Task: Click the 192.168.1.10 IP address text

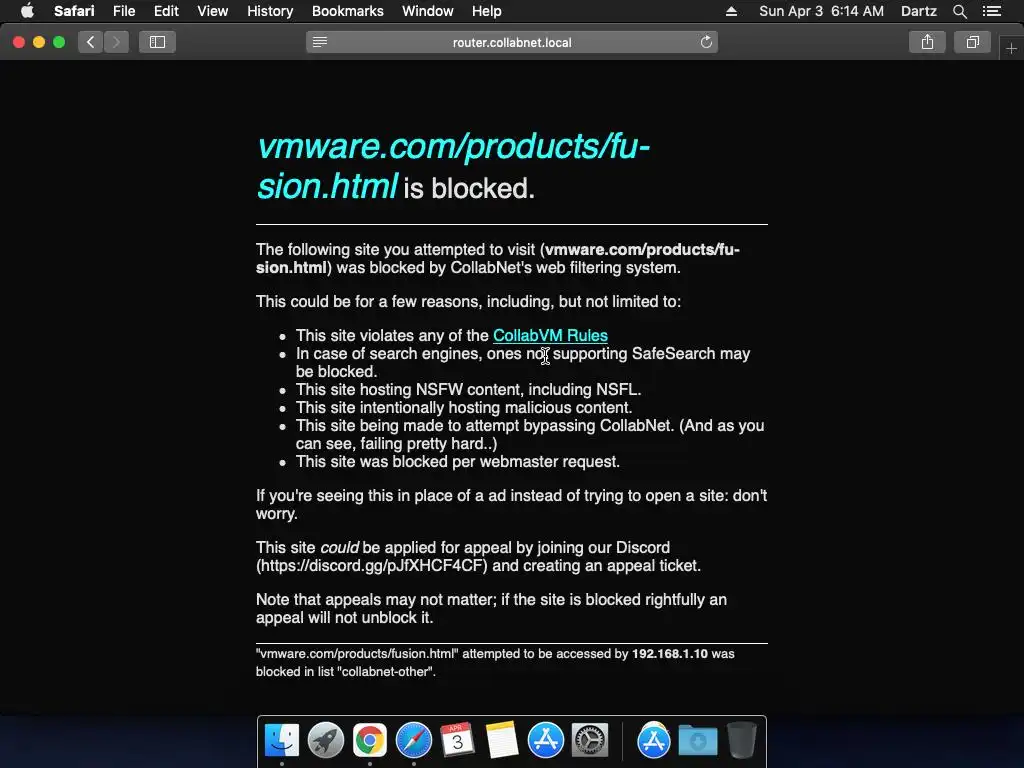Action: coord(669,654)
